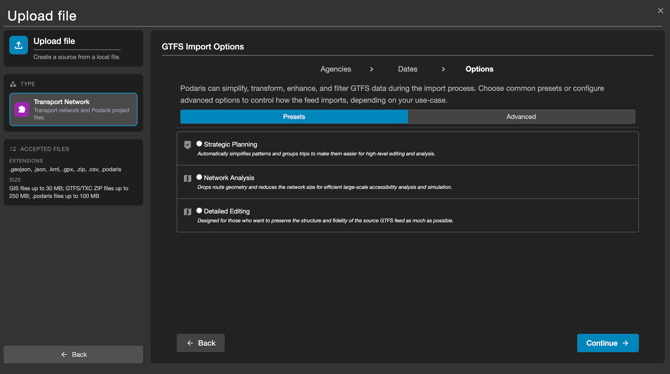Image resolution: width=670 pixels, height=374 pixels.
Task: Click the chevron between Dates and Options
Action: click(x=443, y=69)
